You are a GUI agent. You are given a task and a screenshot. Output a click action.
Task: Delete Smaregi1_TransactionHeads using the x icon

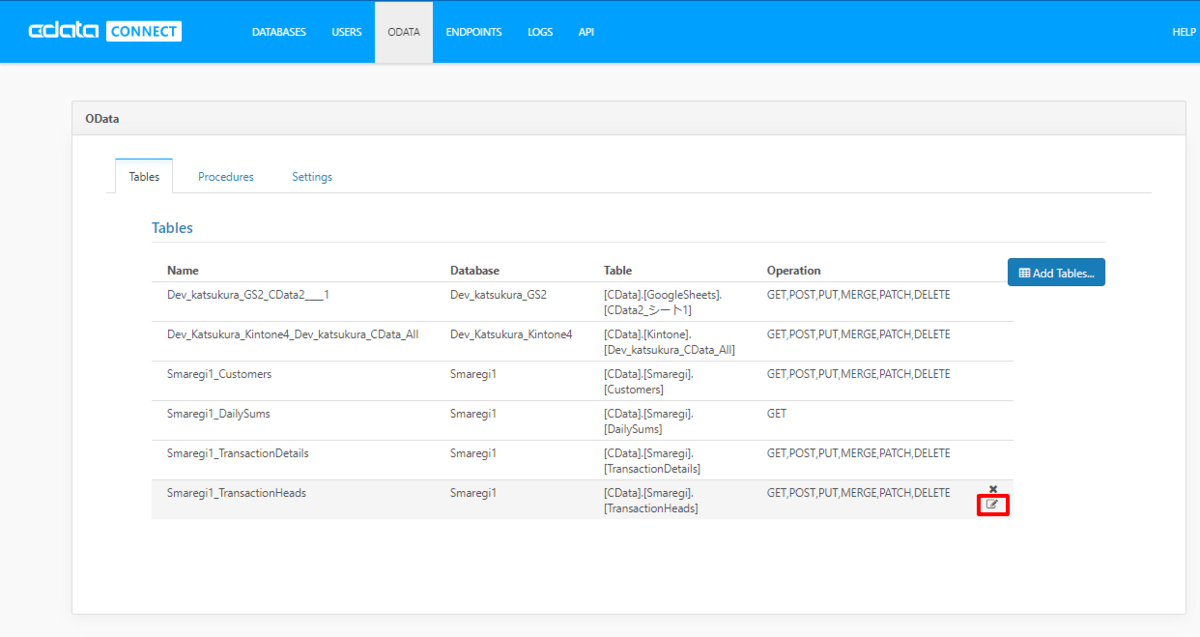(993, 489)
